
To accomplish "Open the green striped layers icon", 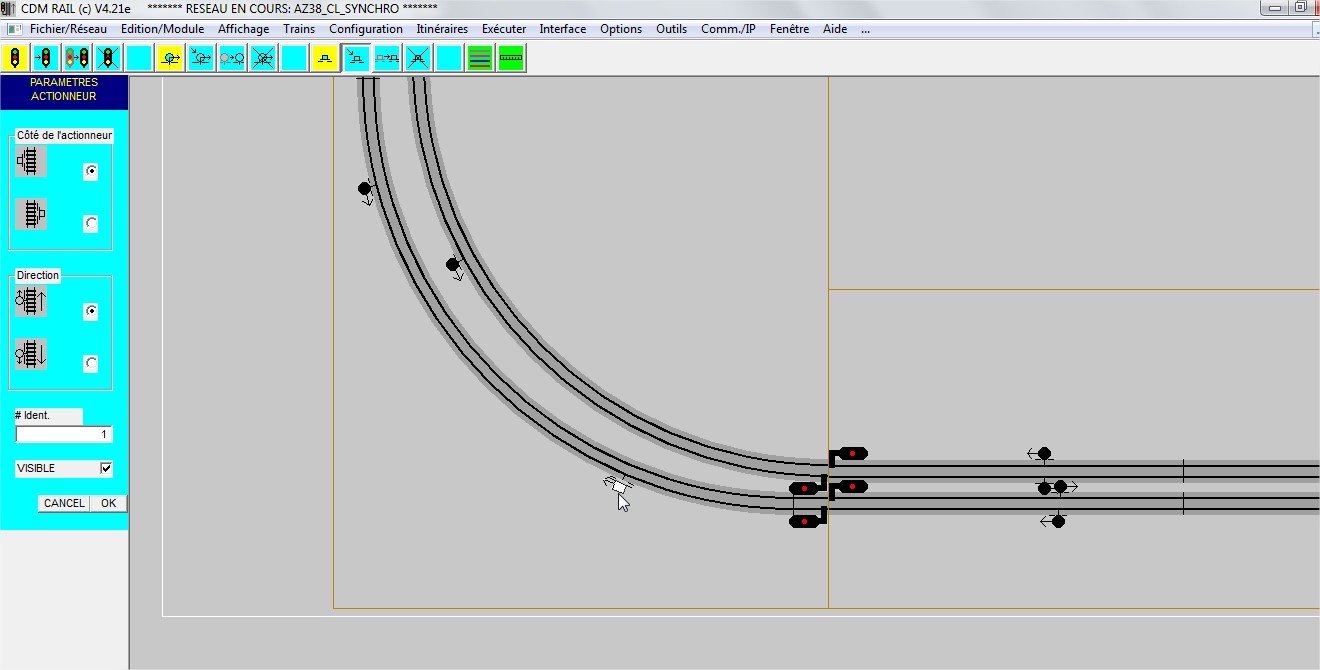I will [x=480, y=58].
